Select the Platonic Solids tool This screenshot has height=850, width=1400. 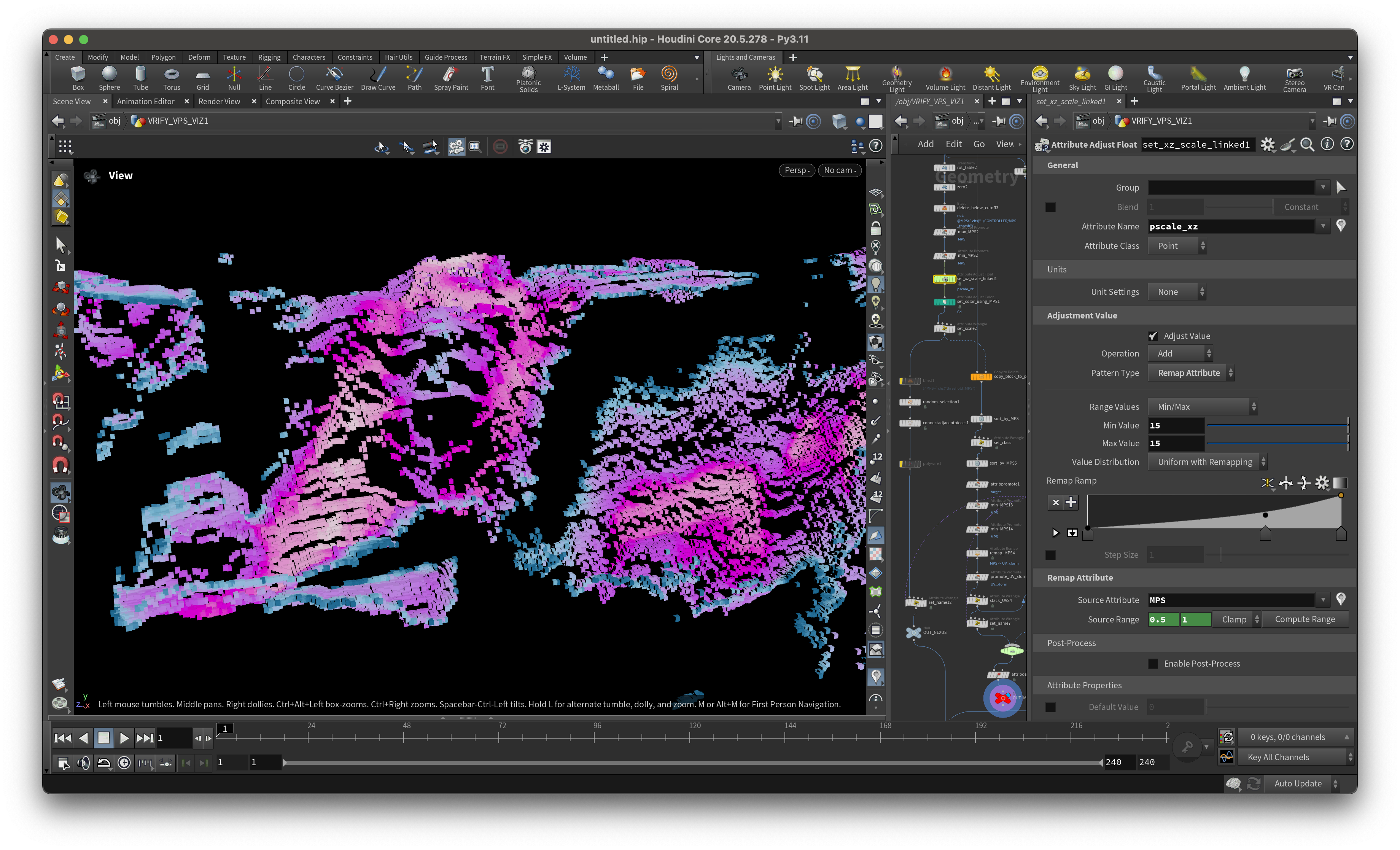click(x=528, y=78)
